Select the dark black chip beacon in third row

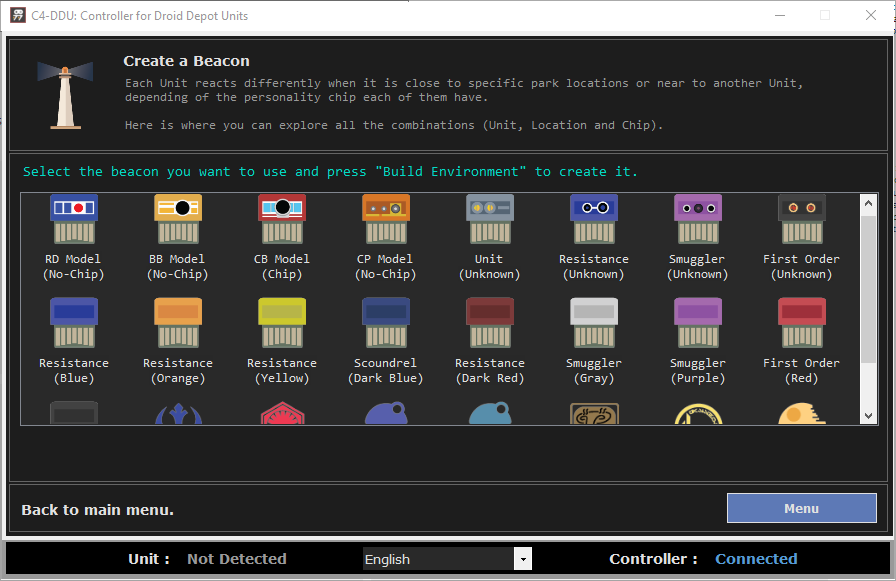pyautogui.click(x=74, y=413)
